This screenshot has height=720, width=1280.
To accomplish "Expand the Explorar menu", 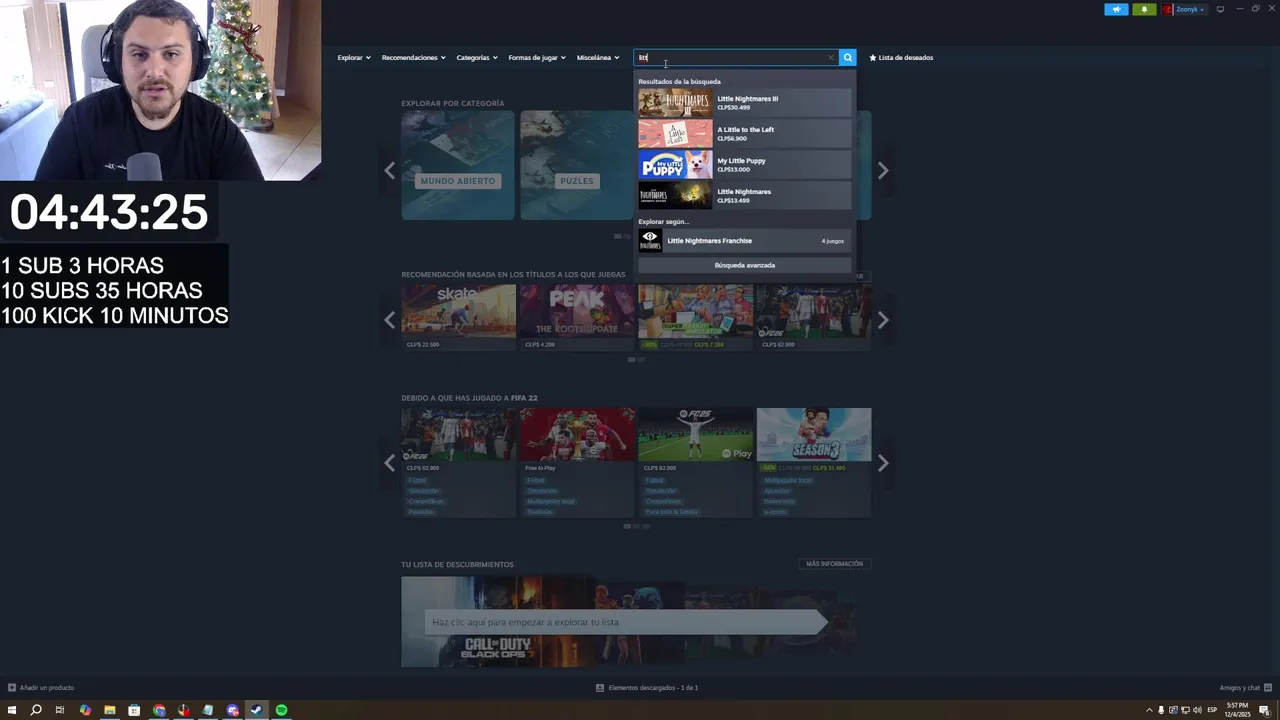I will [354, 57].
